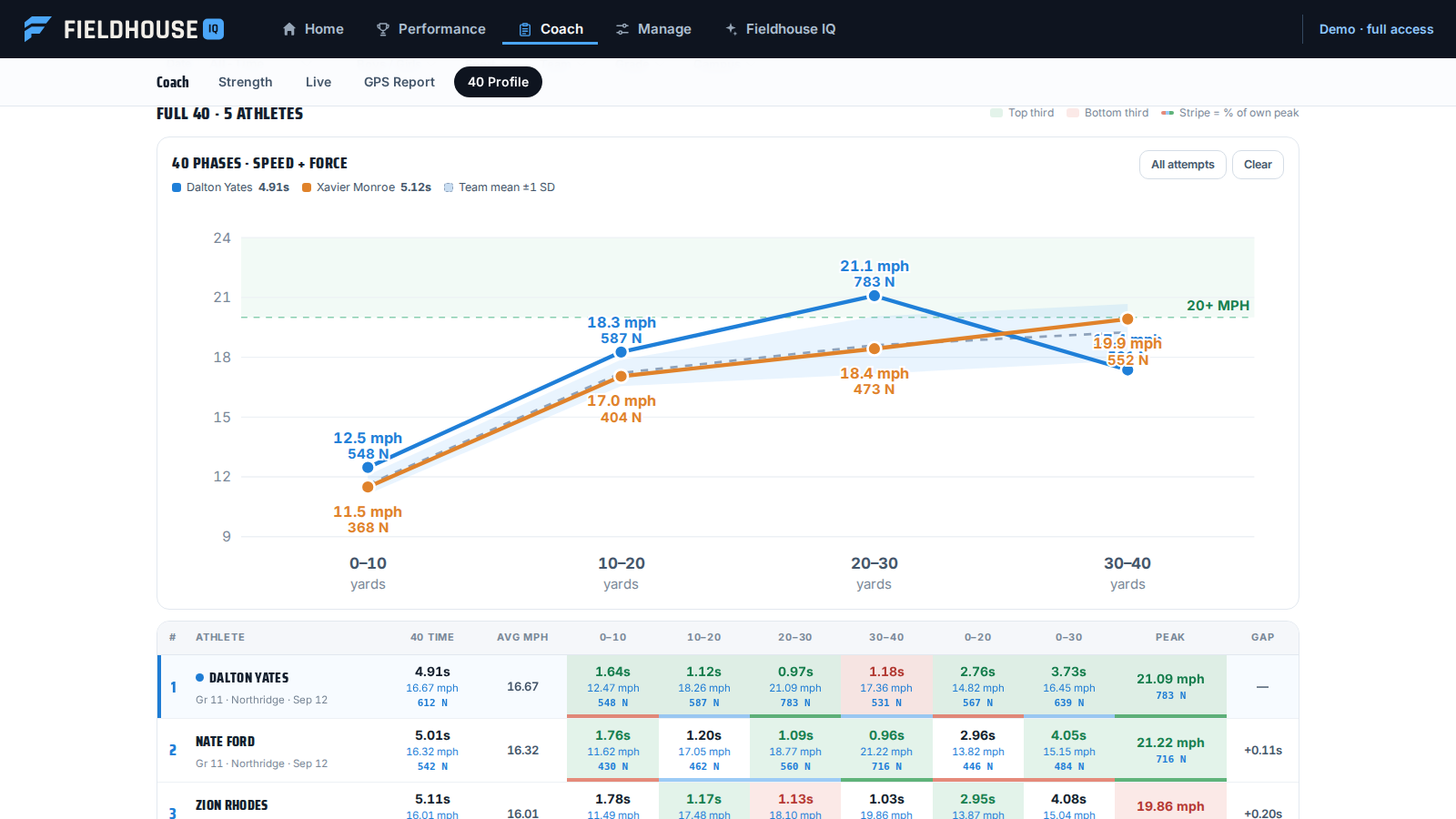
Task: Click the Manage sliders icon
Action: [x=622, y=29]
